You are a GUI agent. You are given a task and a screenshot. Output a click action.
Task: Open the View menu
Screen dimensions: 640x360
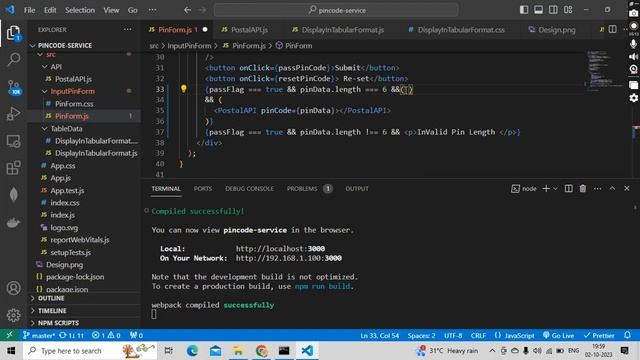pos(111,10)
